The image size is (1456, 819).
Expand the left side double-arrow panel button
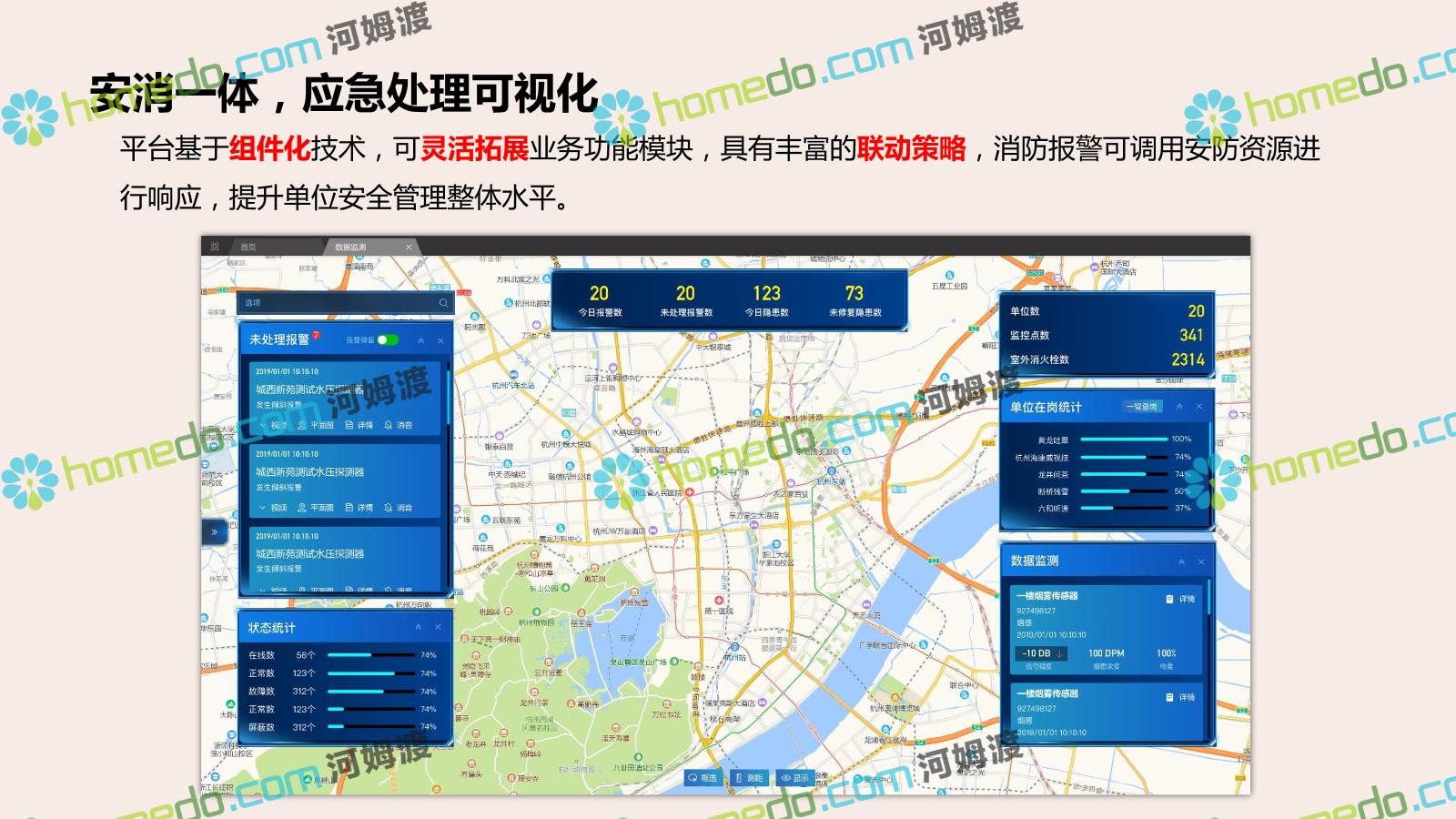click(215, 531)
